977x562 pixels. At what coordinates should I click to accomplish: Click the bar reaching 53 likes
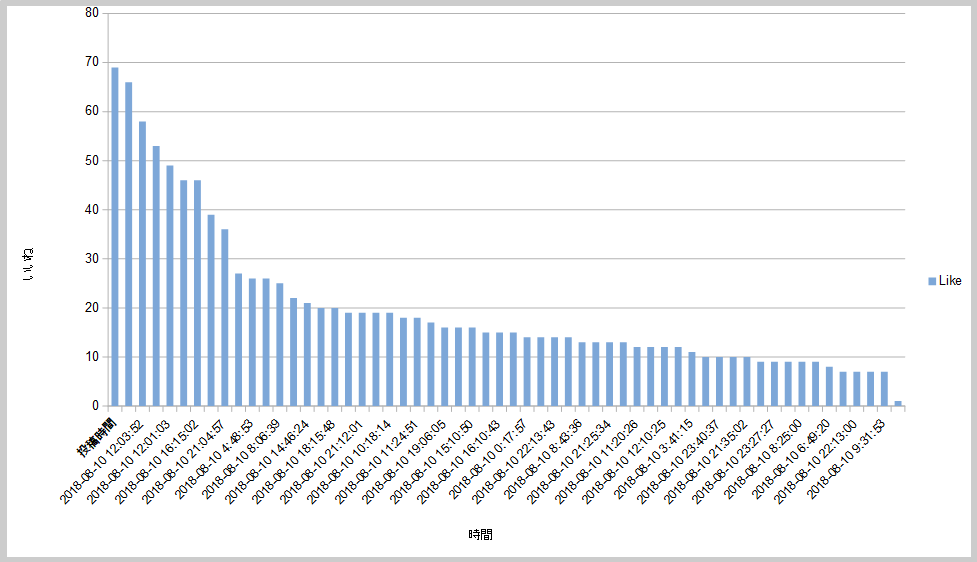156,276
